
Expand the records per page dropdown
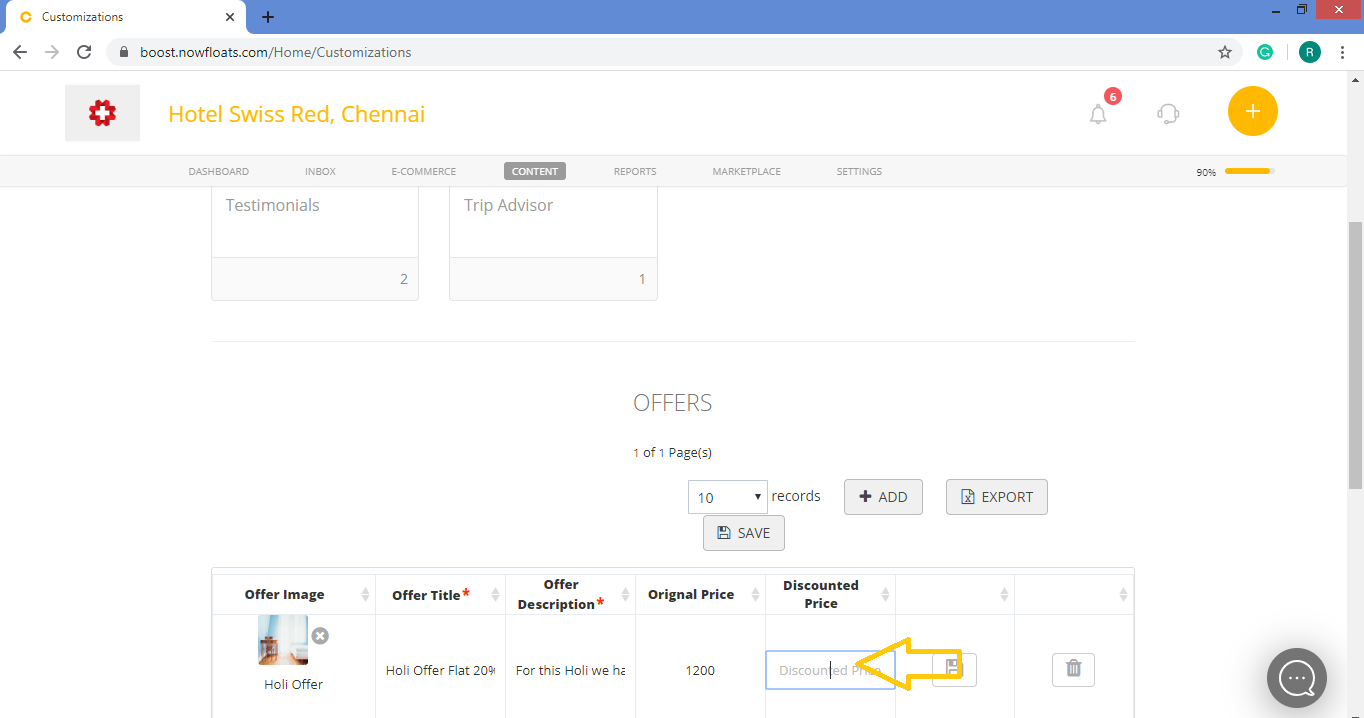click(728, 497)
